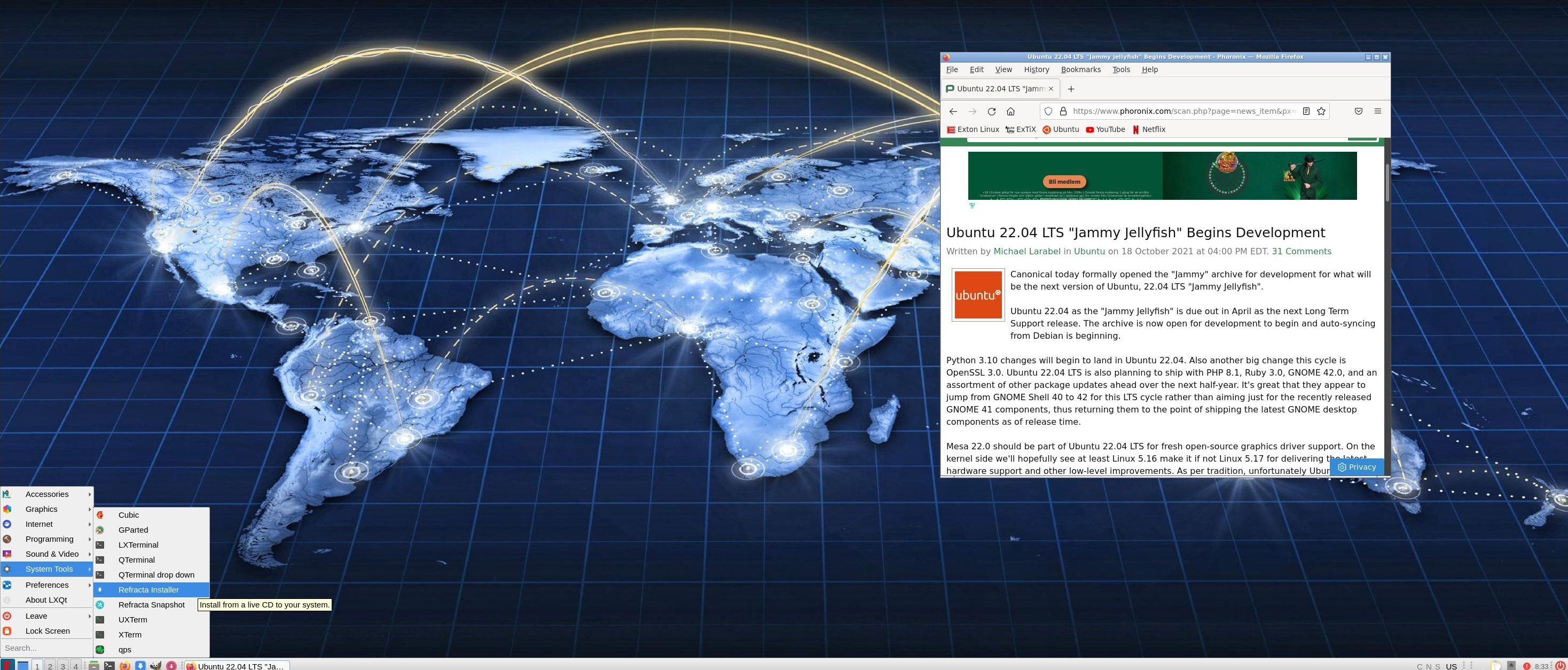Click the Save to Pocket icon

[1358, 112]
